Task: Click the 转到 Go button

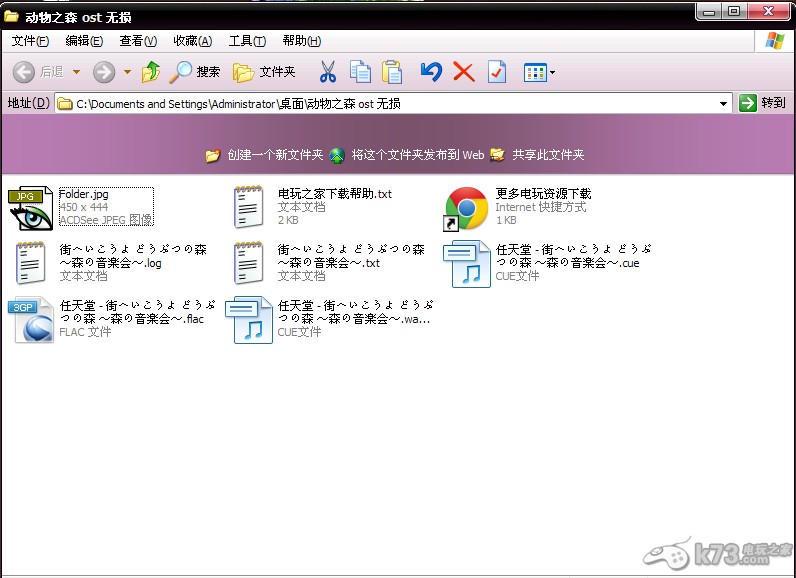Action: pos(763,103)
